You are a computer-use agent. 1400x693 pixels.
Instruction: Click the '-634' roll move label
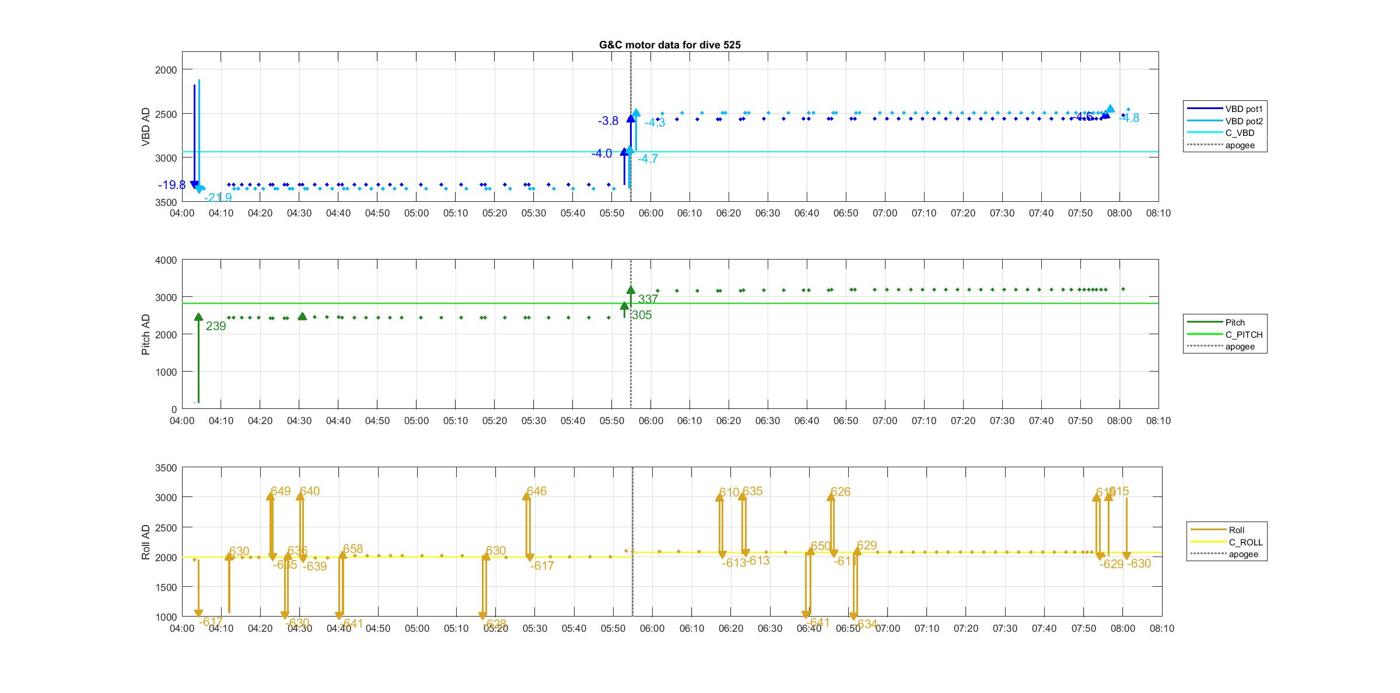pos(865,624)
